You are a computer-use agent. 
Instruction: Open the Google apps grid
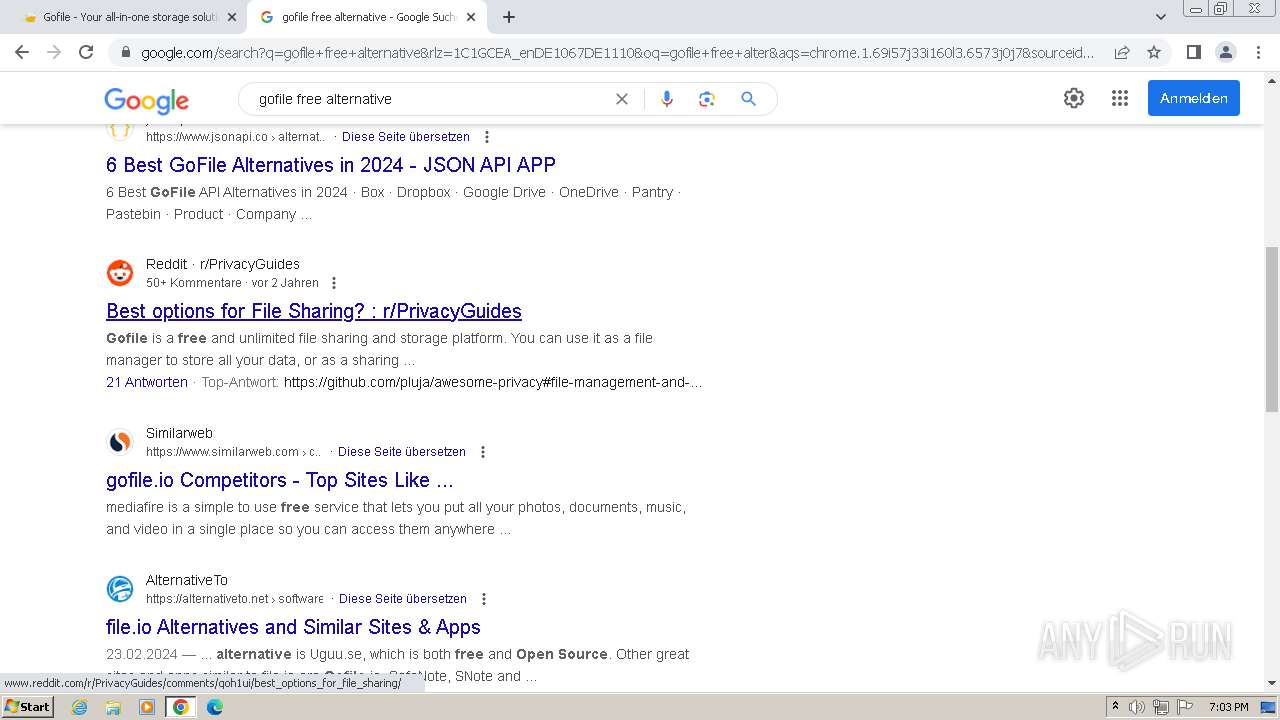1120,98
